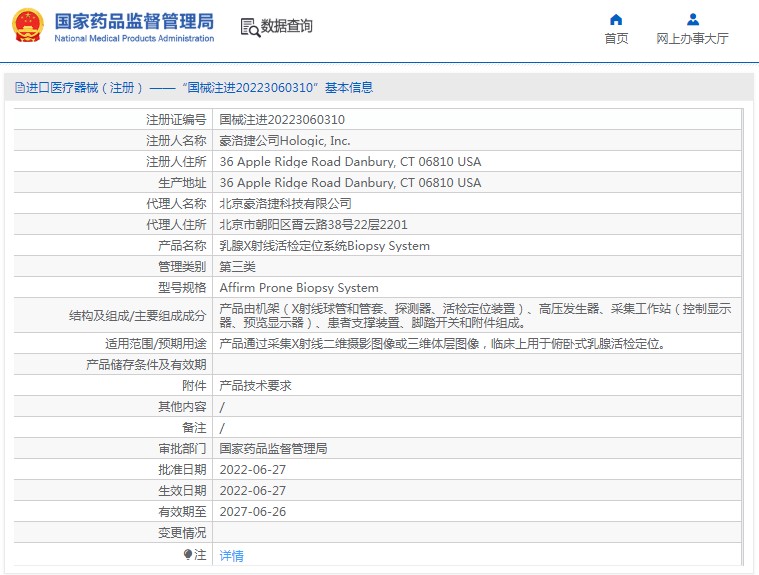Select management class 第三类

237,267
